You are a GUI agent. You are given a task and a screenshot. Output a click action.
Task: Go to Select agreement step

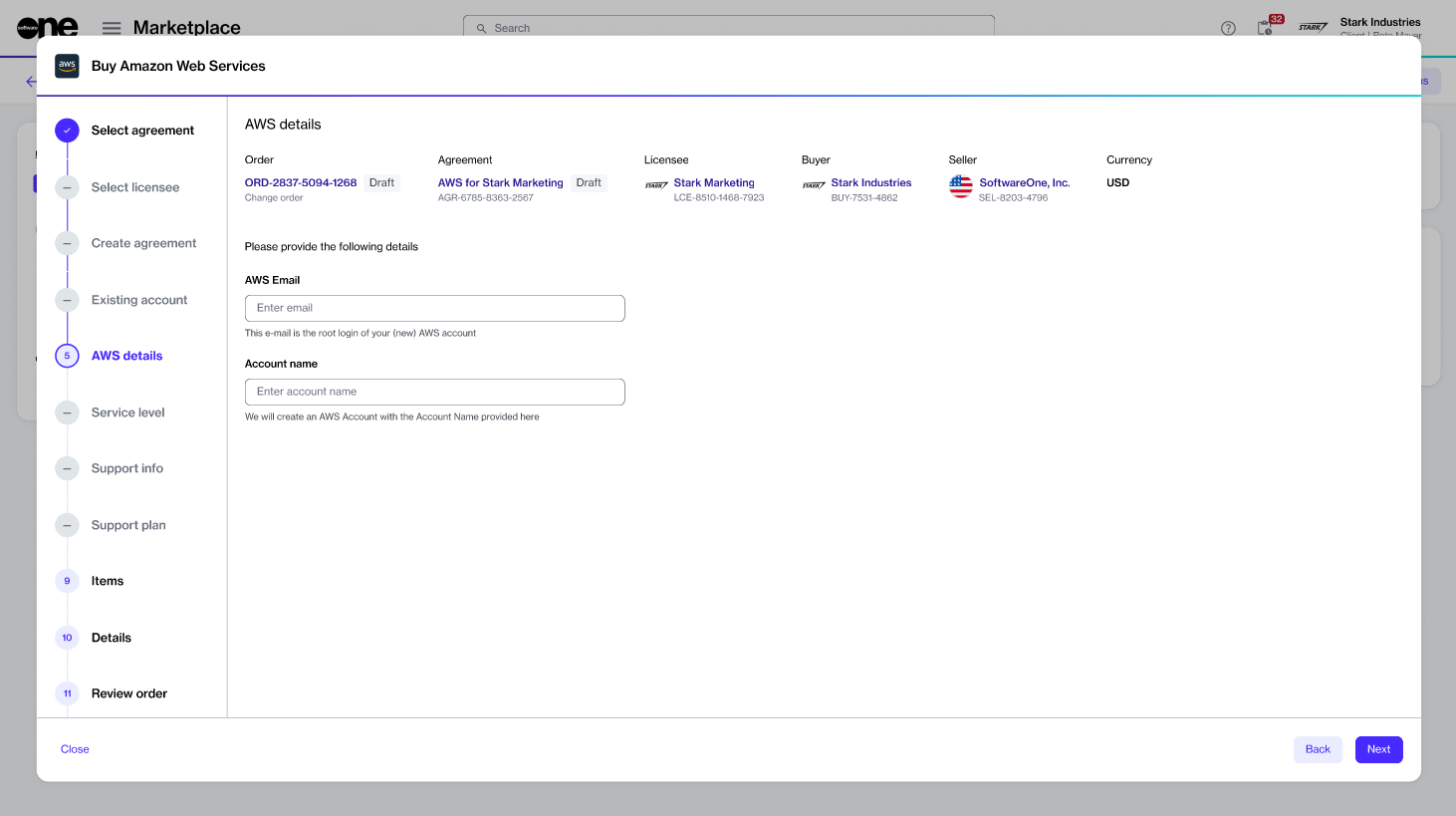pyautogui.click(x=142, y=131)
